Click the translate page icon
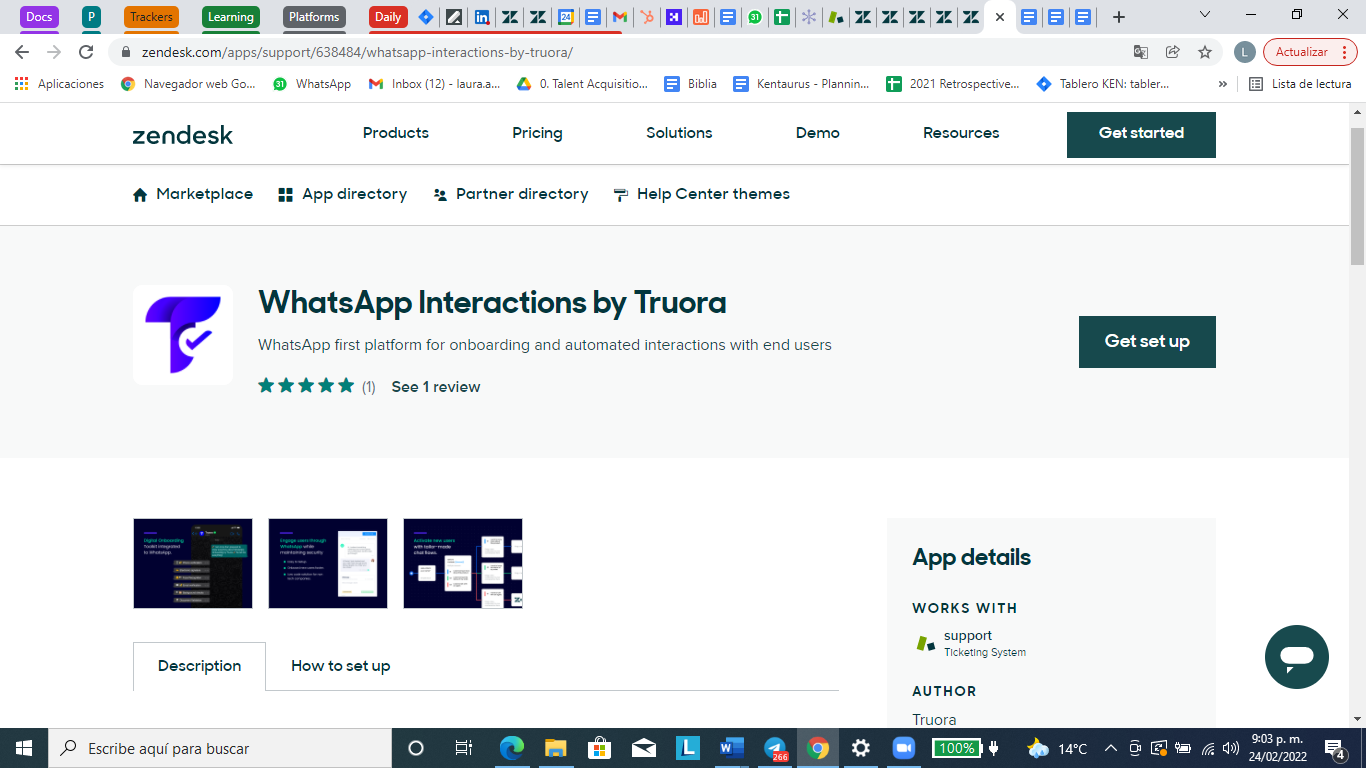Screen dimensions: 1366x768 [1141, 52]
